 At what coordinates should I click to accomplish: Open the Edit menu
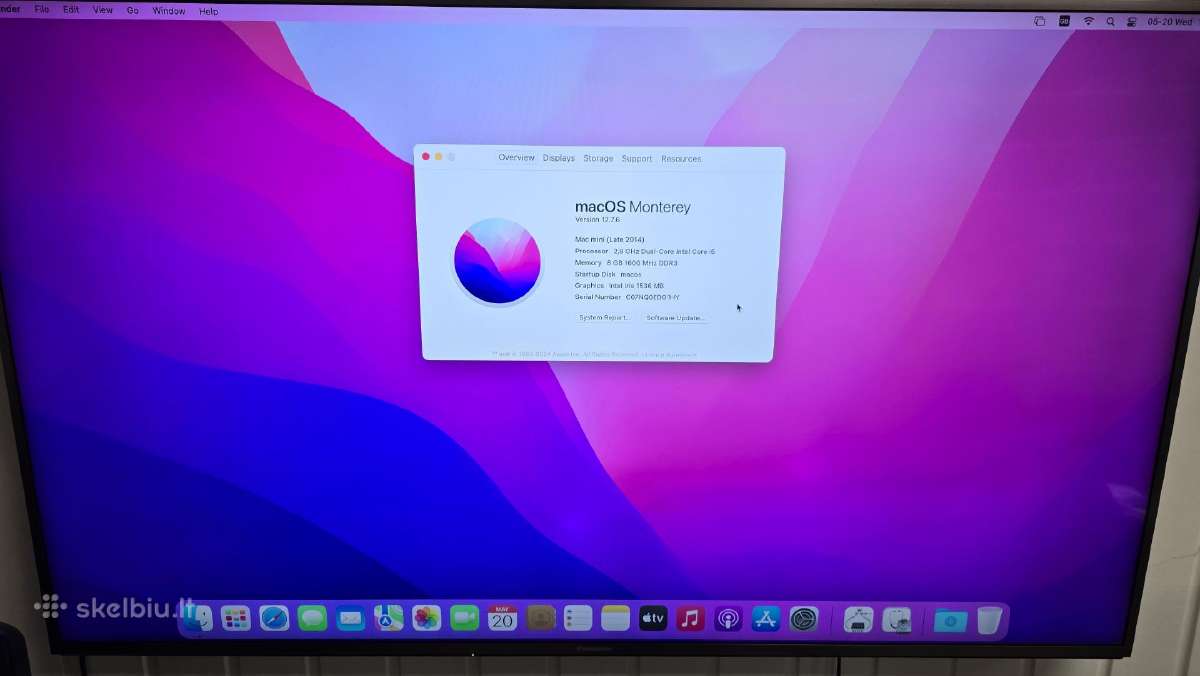pos(71,9)
